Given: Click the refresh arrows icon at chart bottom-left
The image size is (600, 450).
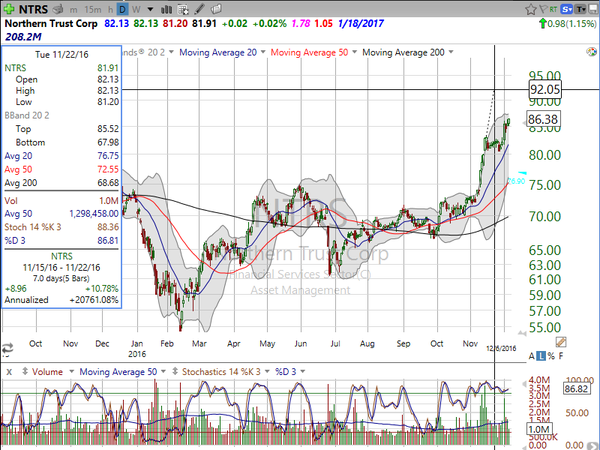Looking at the screenshot, I should tap(7, 349).
